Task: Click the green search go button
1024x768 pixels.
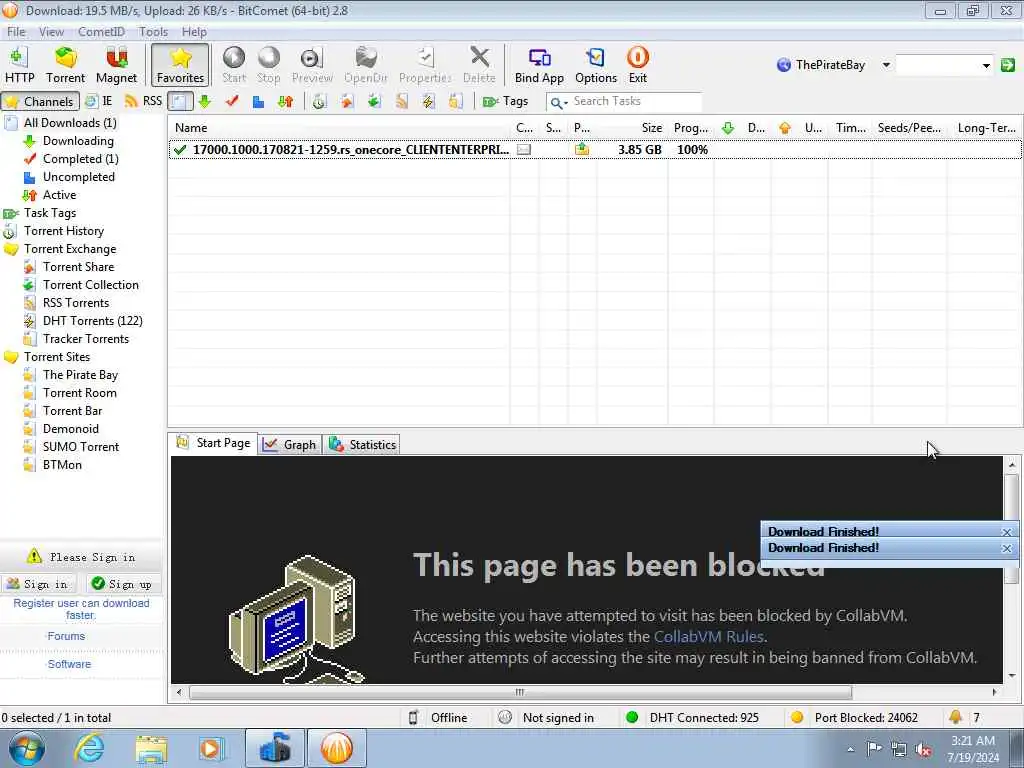Action: point(1008,65)
